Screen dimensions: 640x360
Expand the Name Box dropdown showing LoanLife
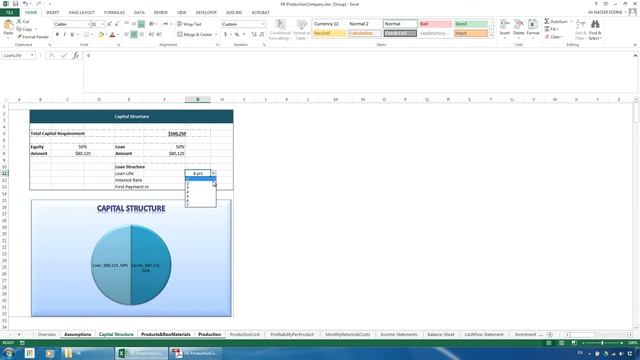coord(32,55)
